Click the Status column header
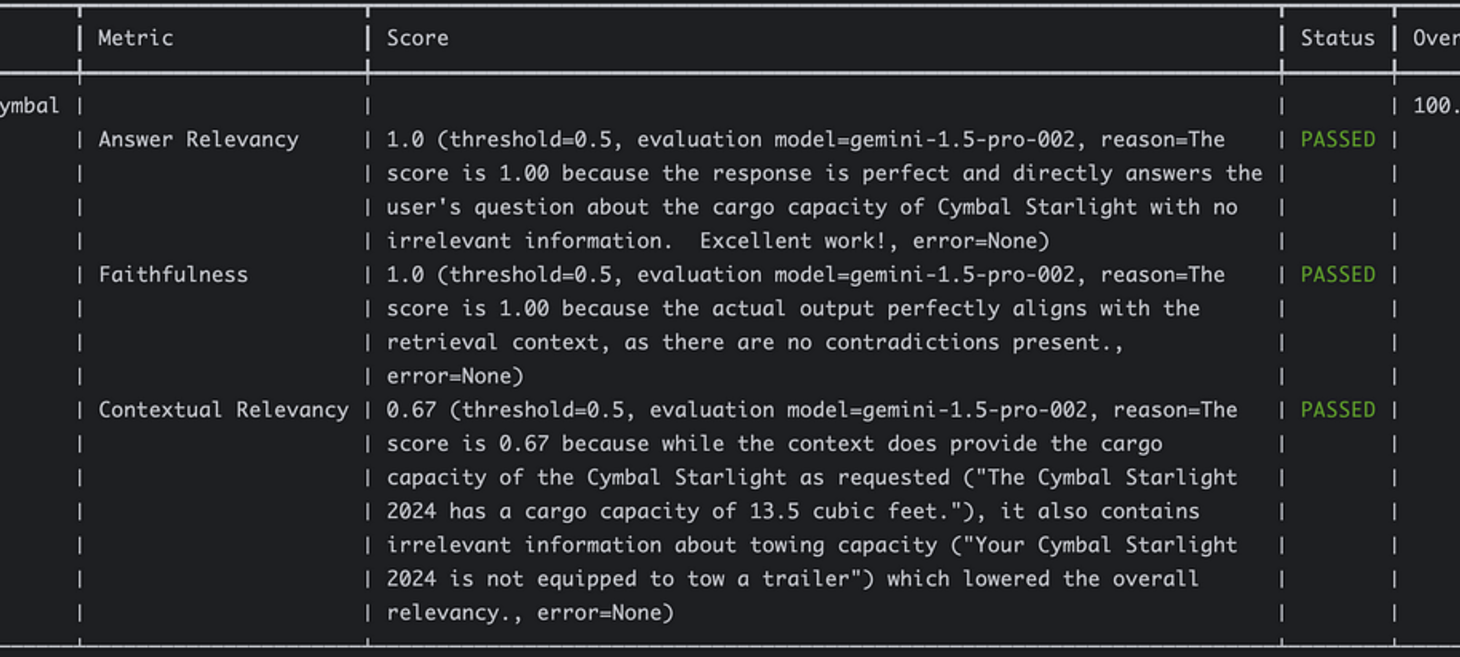The image size is (1460, 657). tap(1337, 38)
